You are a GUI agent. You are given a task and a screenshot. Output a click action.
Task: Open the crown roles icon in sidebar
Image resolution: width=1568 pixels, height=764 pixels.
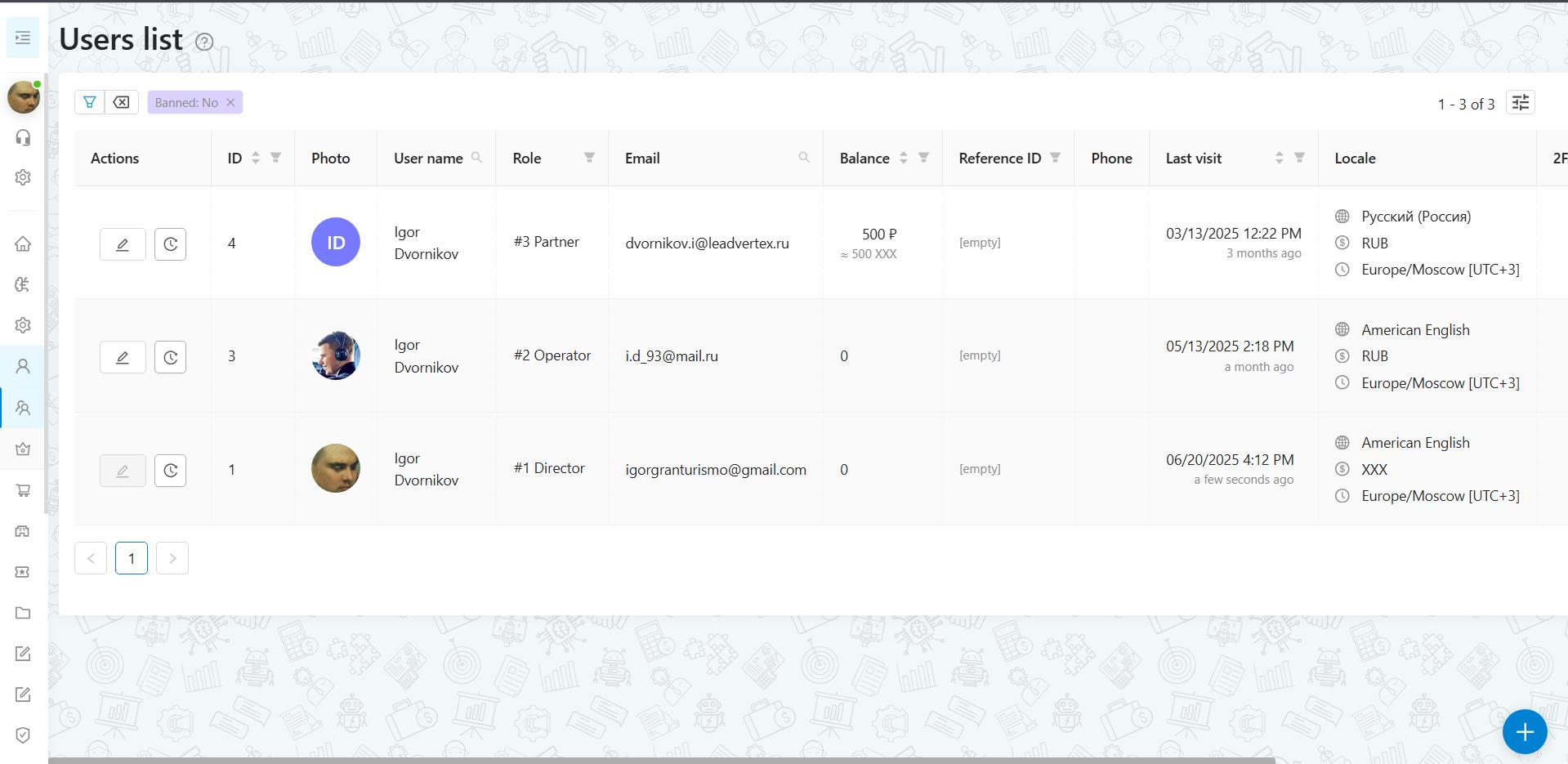[24, 449]
